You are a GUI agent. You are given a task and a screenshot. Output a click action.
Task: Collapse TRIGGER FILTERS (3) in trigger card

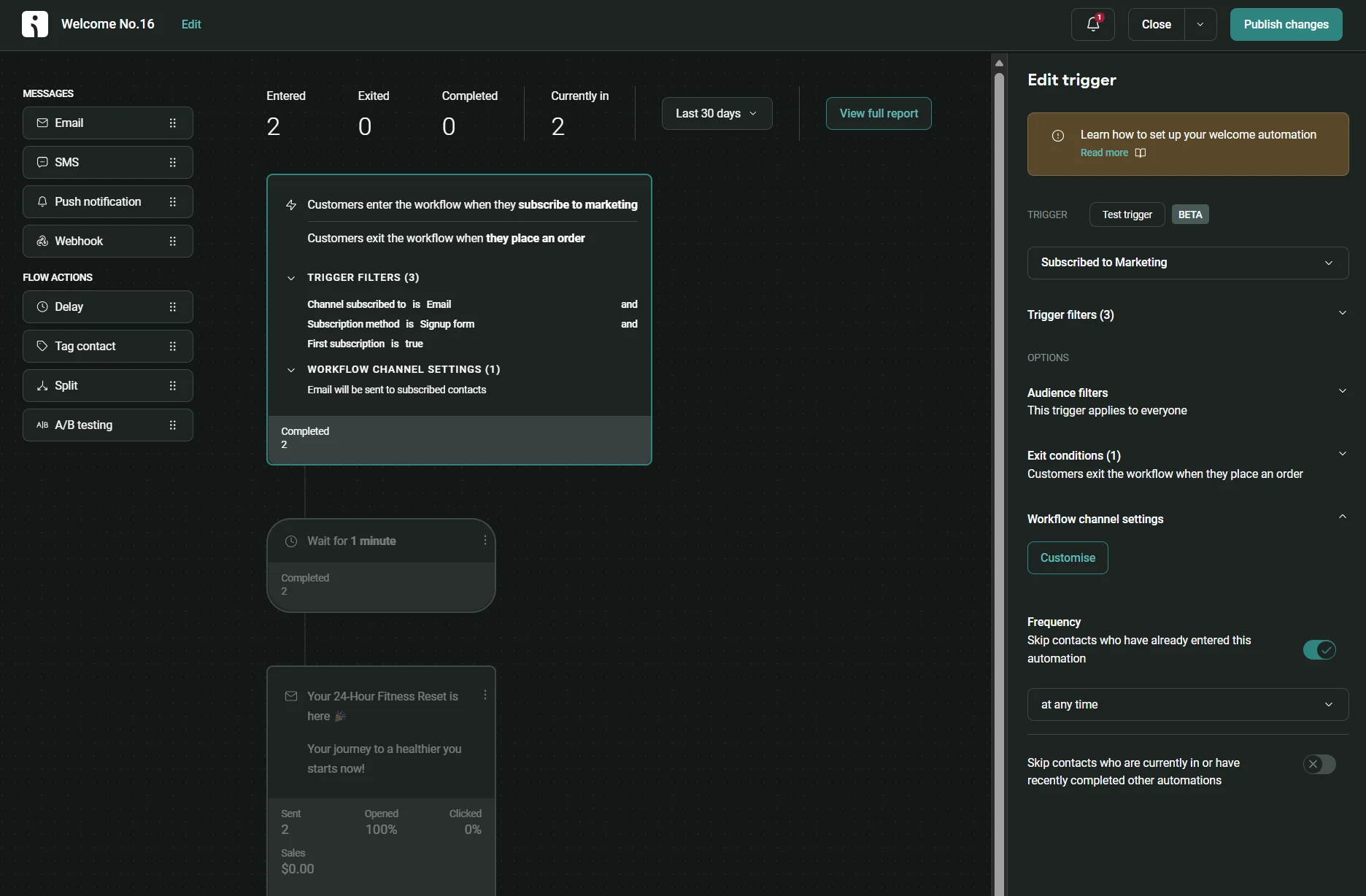(291, 278)
